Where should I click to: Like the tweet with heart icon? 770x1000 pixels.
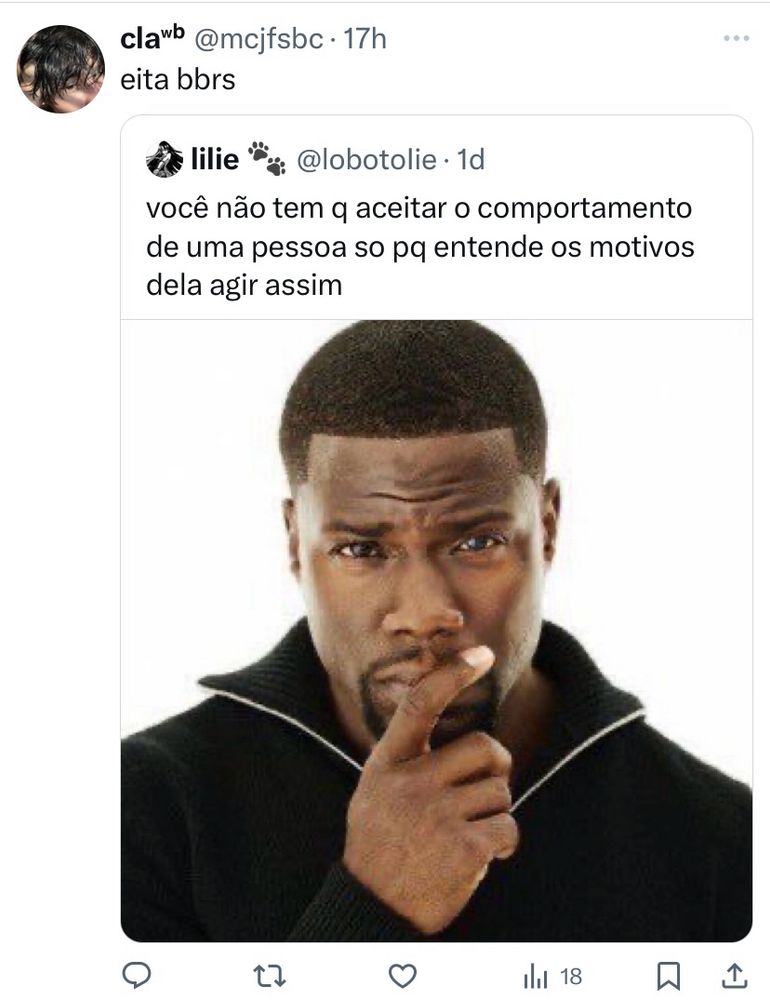click(x=403, y=976)
